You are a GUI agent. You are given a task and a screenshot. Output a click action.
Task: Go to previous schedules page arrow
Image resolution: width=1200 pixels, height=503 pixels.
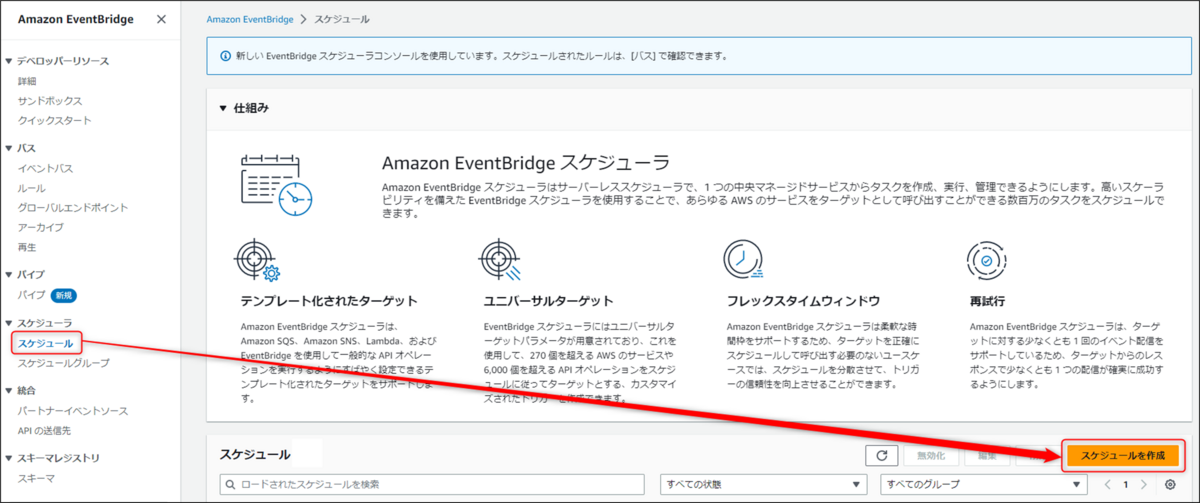(x=1108, y=484)
